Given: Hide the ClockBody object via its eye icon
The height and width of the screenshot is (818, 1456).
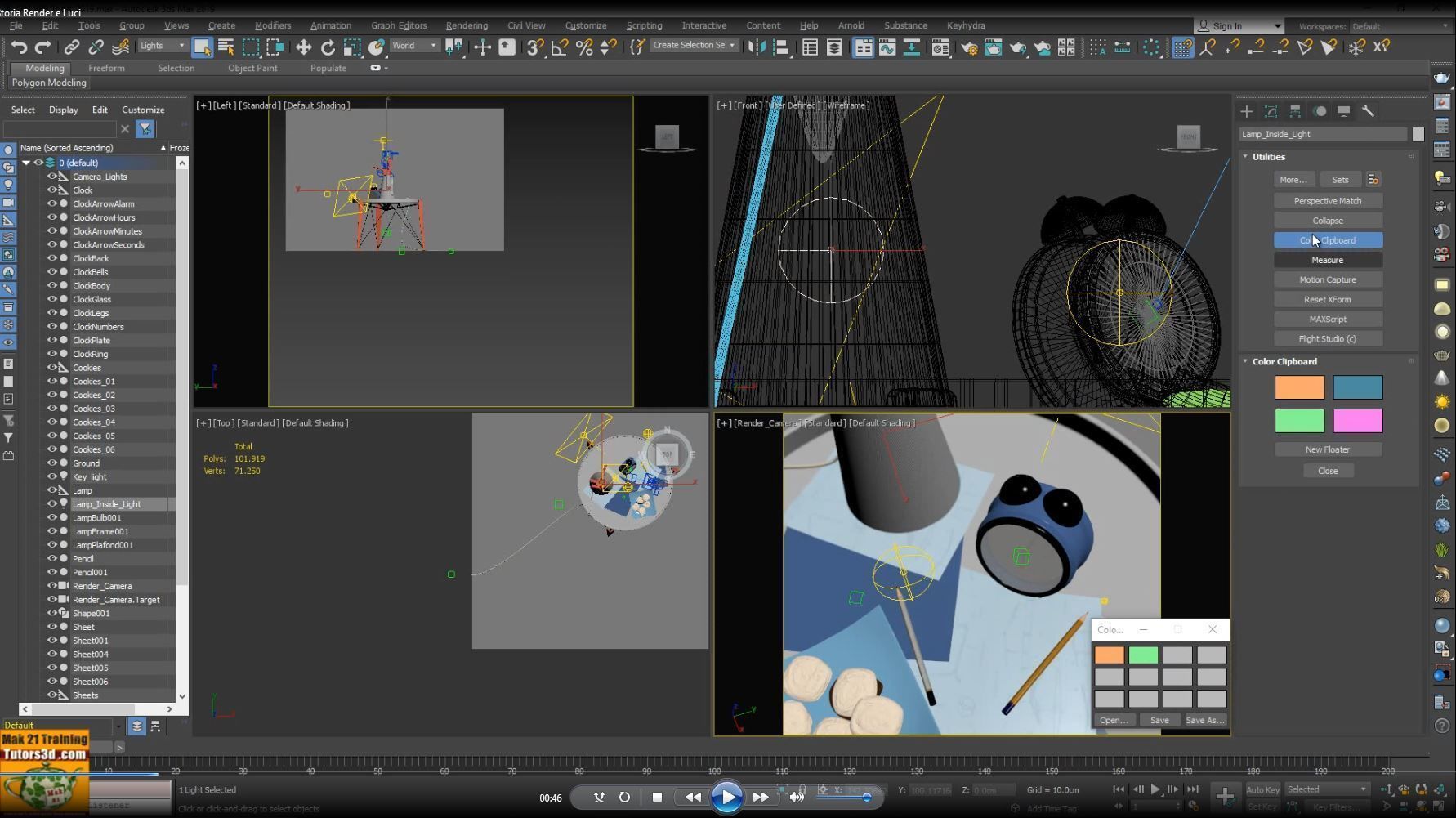Looking at the screenshot, I should 52,286.
